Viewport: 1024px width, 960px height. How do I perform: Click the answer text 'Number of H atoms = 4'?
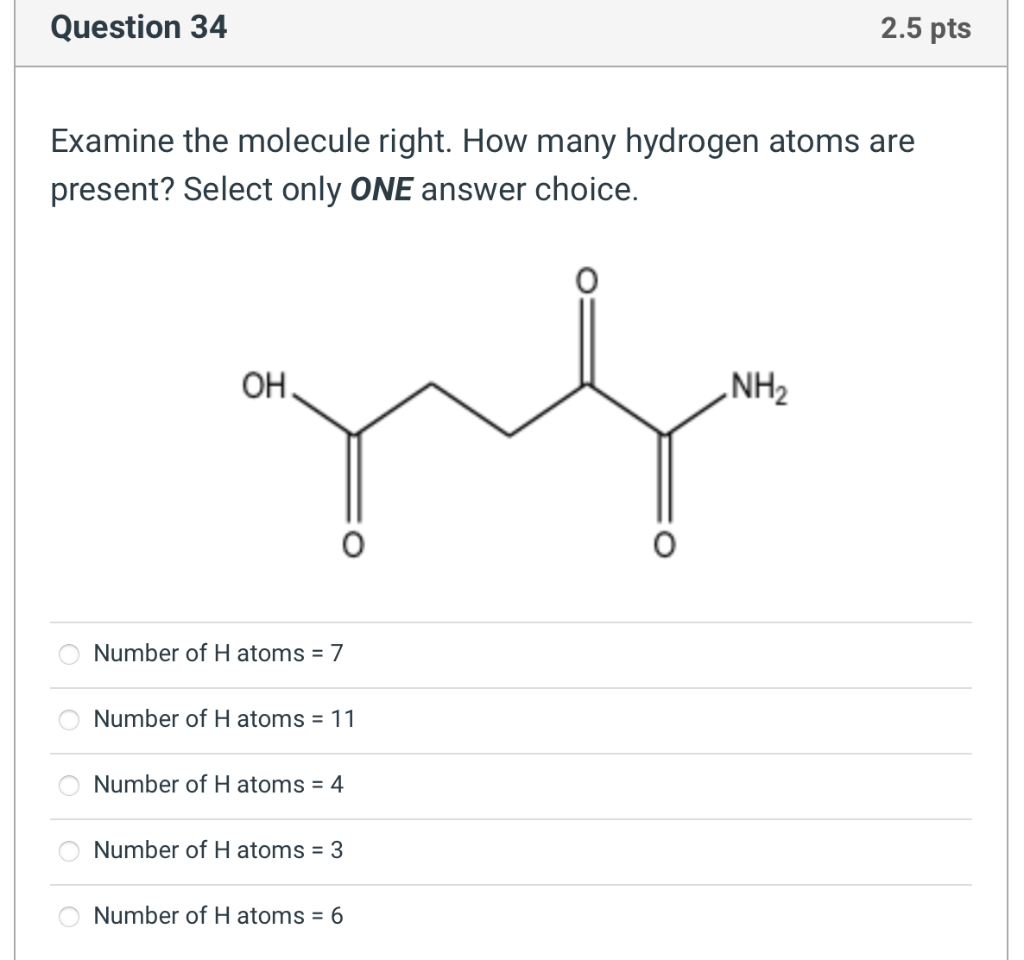pyautogui.click(x=217, y=786)
